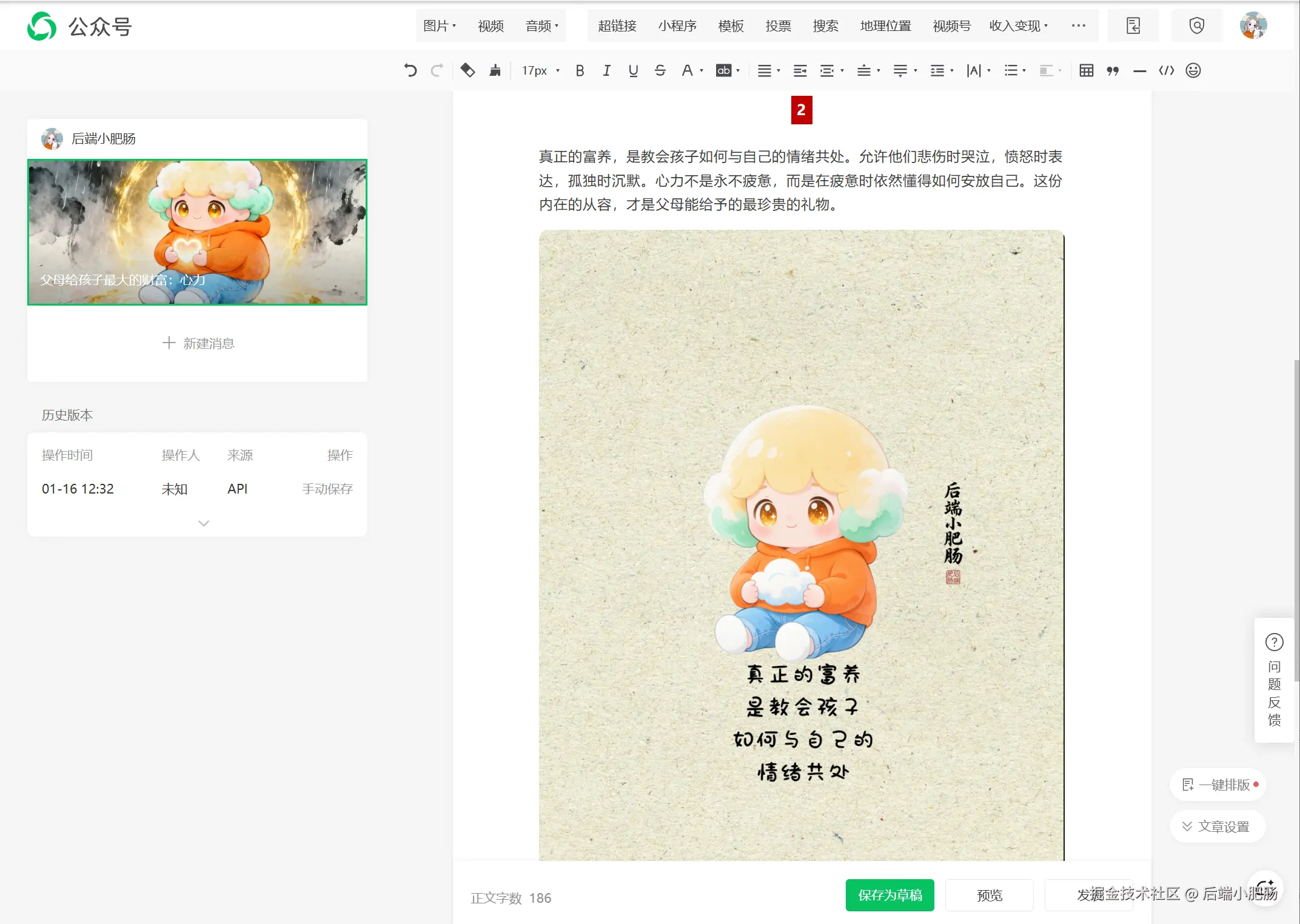
Task: Click the 保存为草稿 button
Action: [x=890, y=895]
